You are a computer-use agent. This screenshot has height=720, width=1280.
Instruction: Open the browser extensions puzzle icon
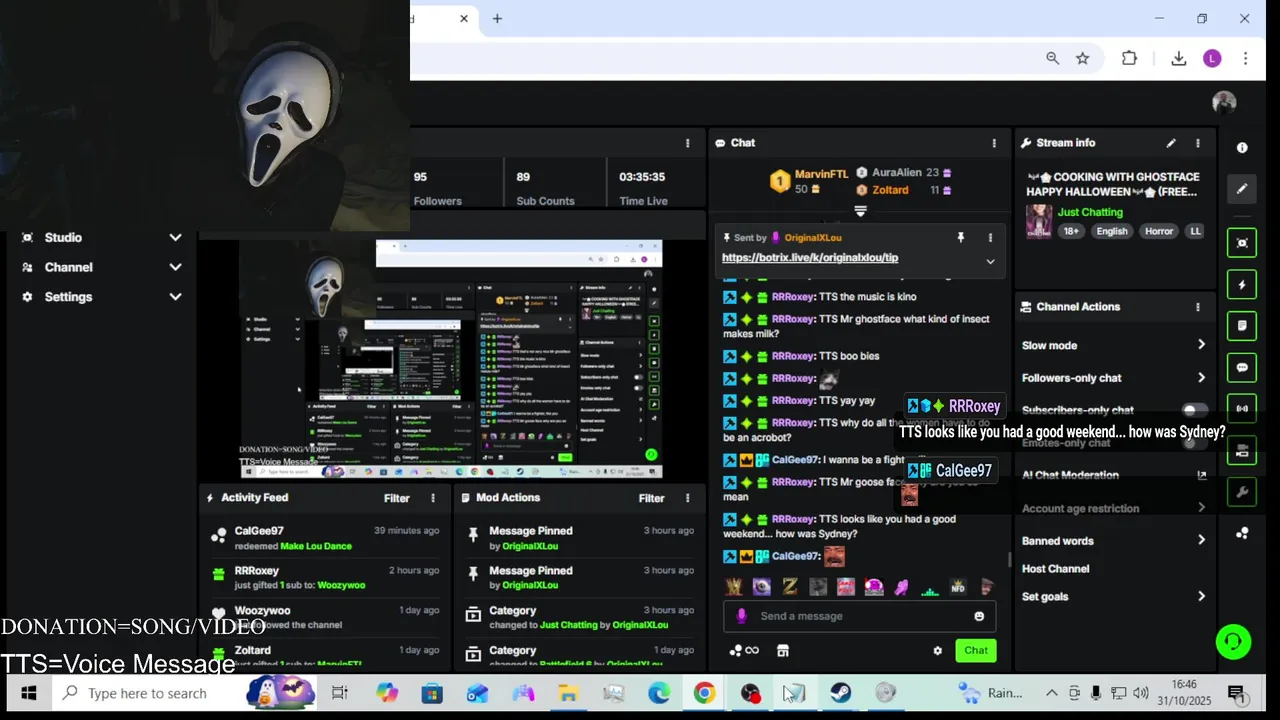[x=1129, y=59]
